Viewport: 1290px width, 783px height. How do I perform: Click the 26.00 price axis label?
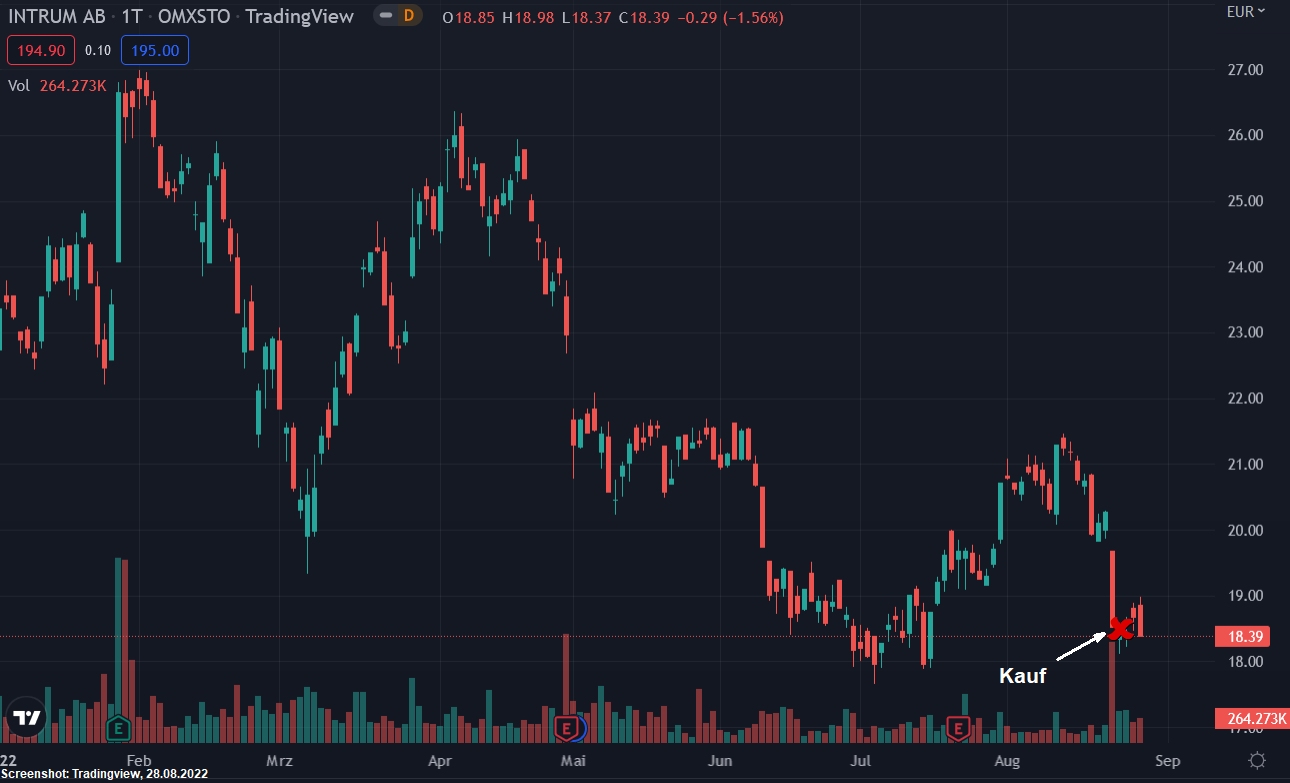coord(1246,135)
